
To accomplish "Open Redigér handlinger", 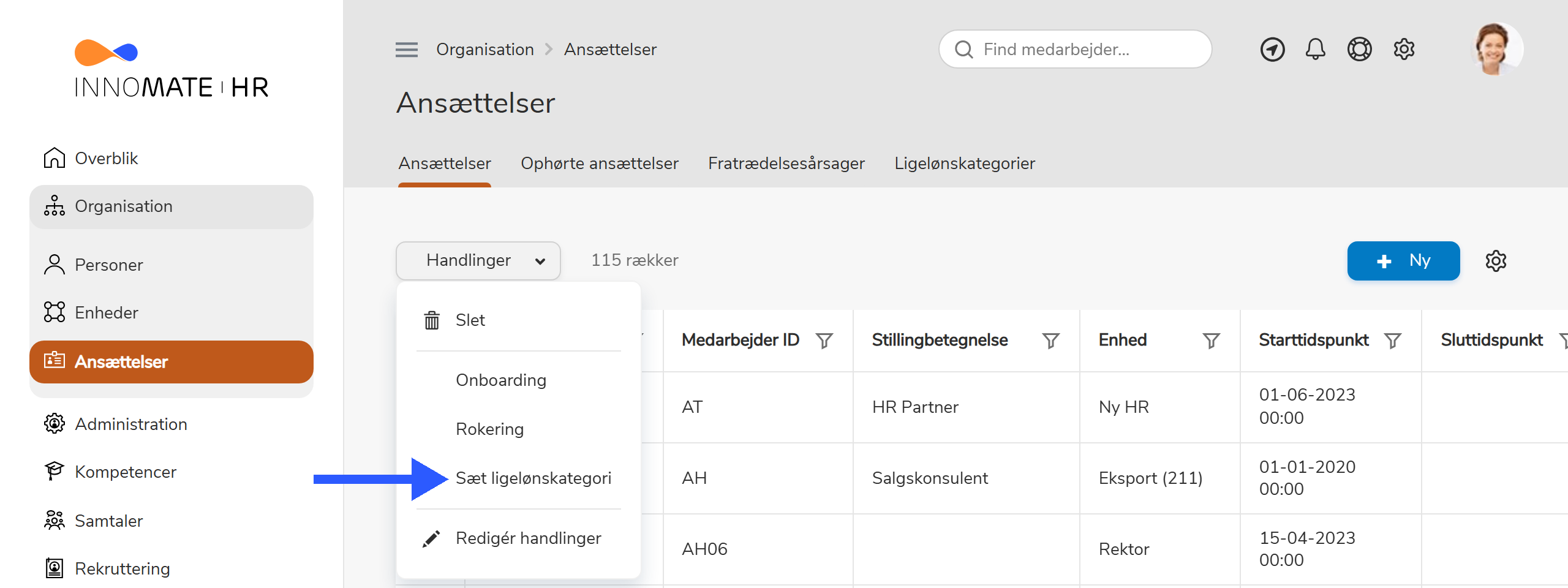I will coord(529,538).
